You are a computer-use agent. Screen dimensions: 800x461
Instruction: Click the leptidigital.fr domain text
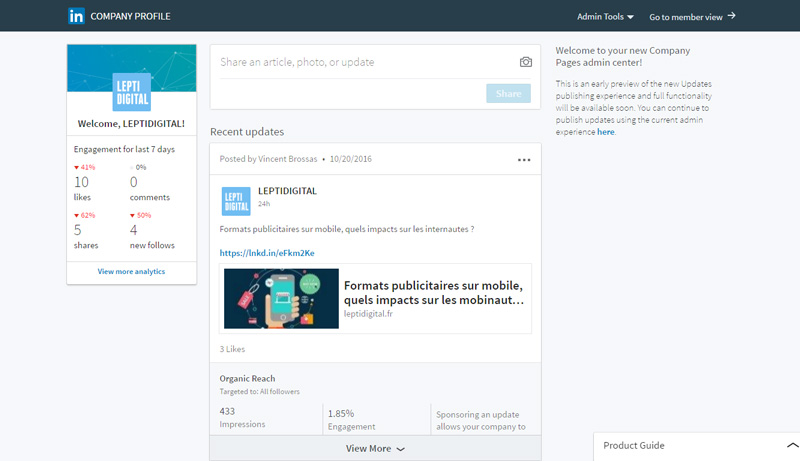pos(368,314)
